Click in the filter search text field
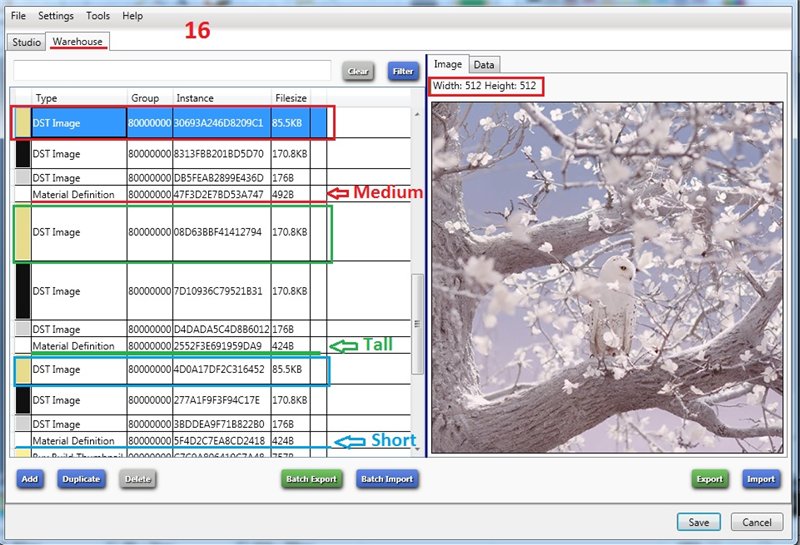 coord(170,71)
